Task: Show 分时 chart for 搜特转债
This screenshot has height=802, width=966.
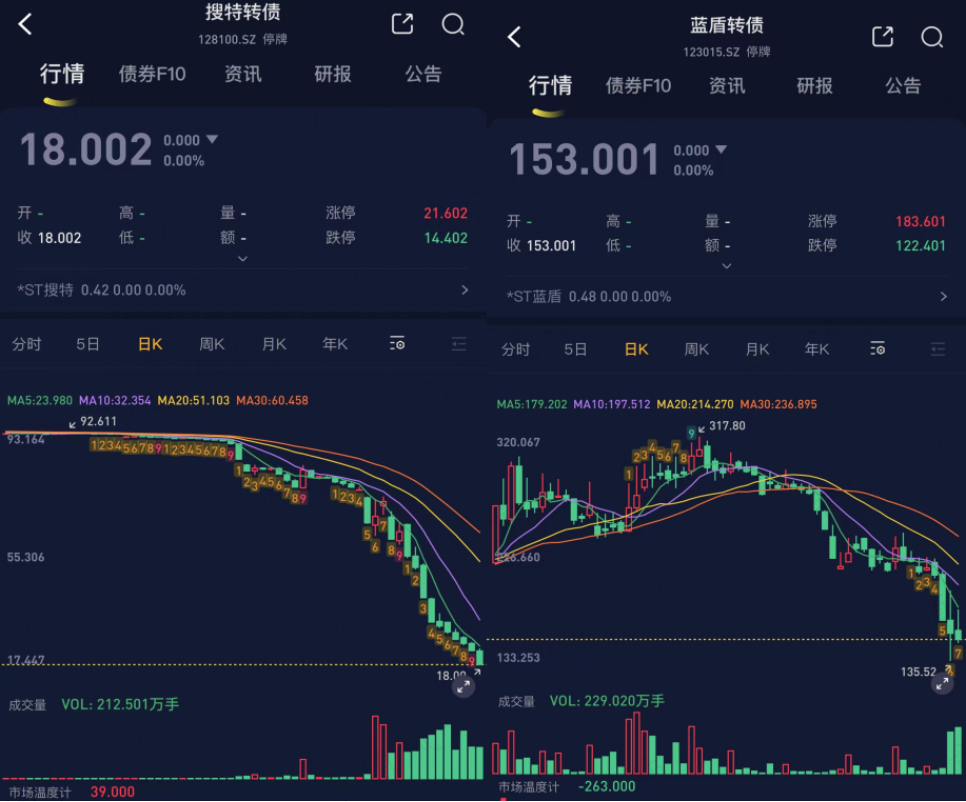Action: [26, 344]
